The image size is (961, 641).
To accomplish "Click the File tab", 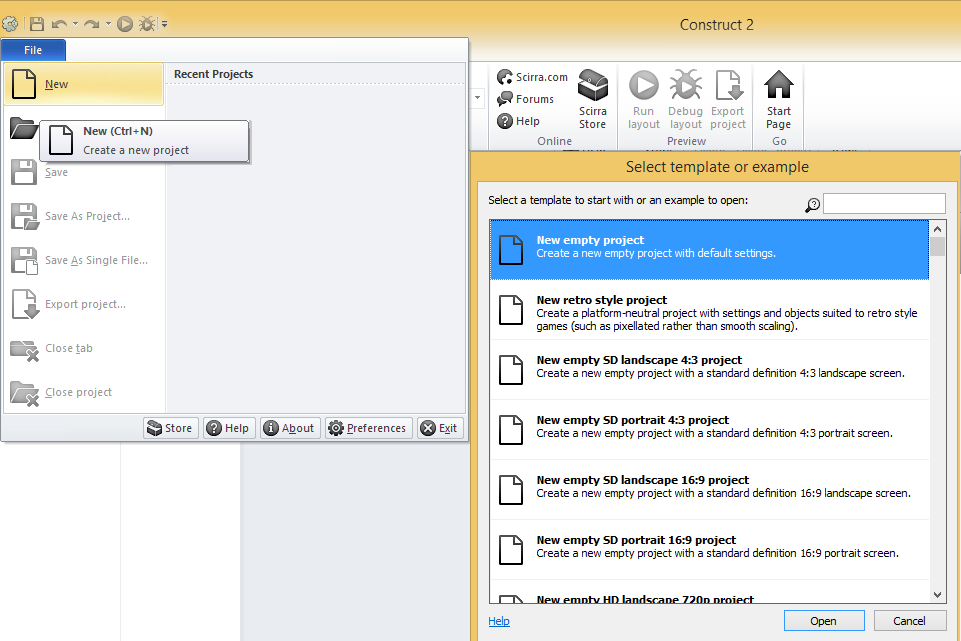I will point(33,50).
